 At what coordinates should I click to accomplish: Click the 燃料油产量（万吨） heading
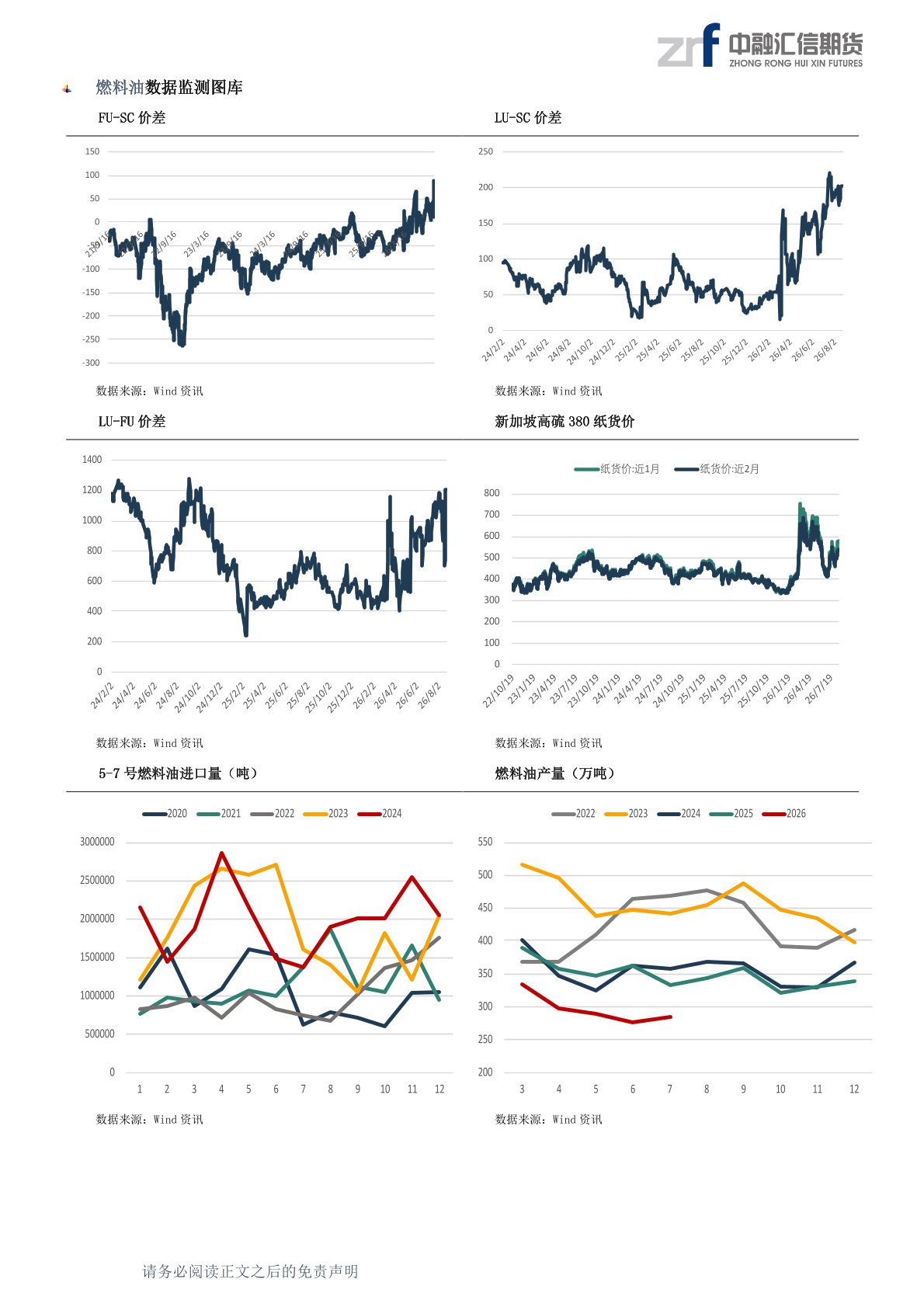[556, 773]
